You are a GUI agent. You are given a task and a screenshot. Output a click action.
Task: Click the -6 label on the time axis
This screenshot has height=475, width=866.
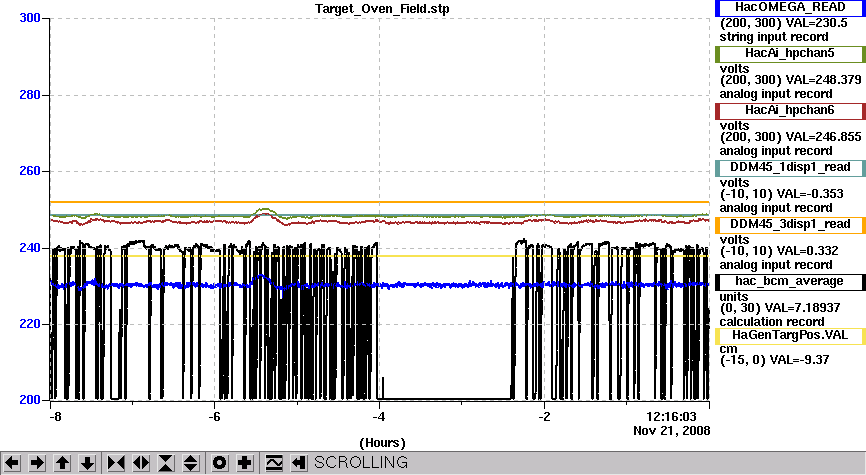click(214, 416)
